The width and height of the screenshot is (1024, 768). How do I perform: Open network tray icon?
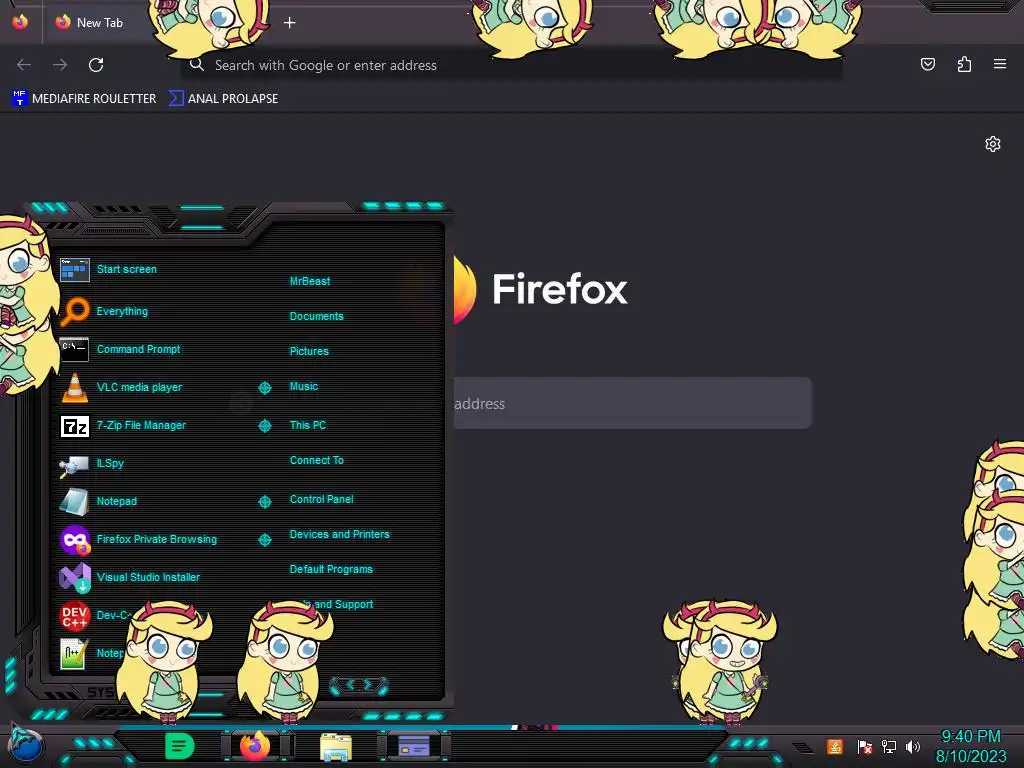click(x=888, y=746)
